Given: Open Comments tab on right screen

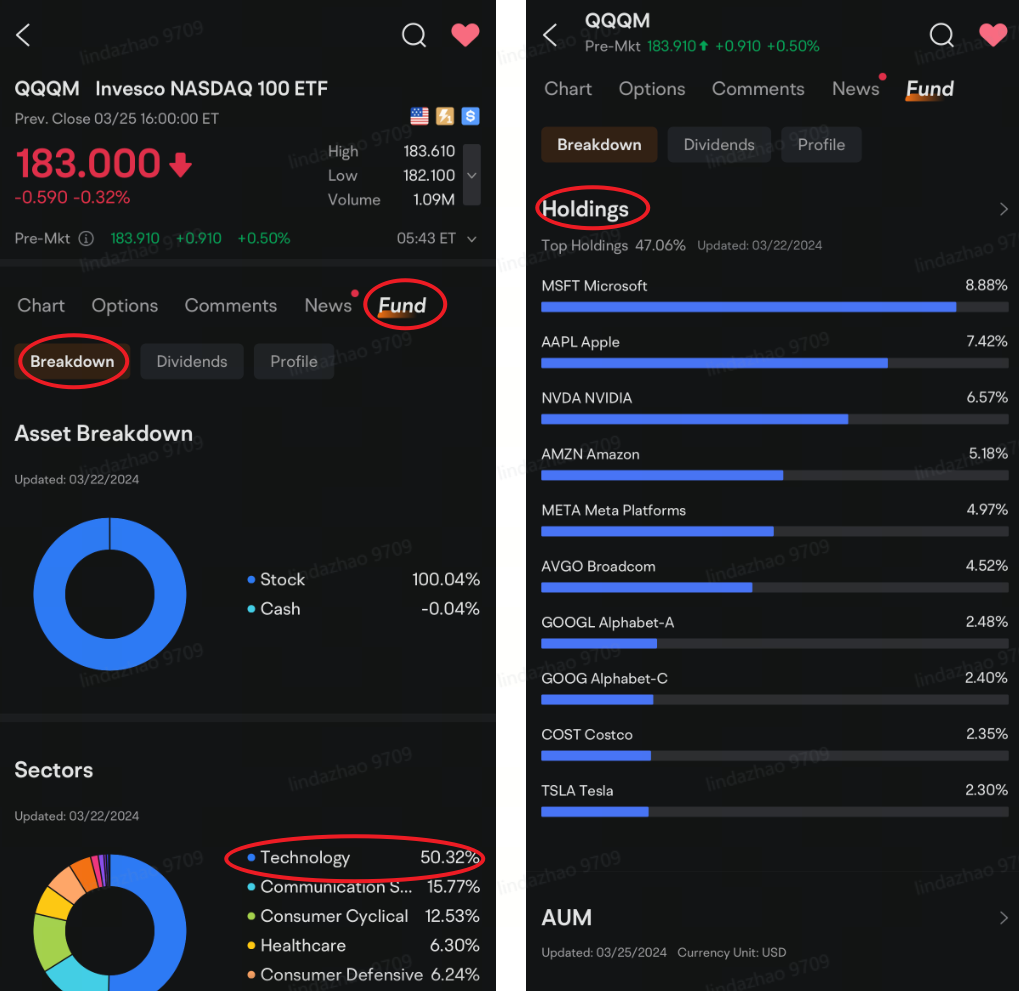Looking at the screenshot, I should 758,89.
